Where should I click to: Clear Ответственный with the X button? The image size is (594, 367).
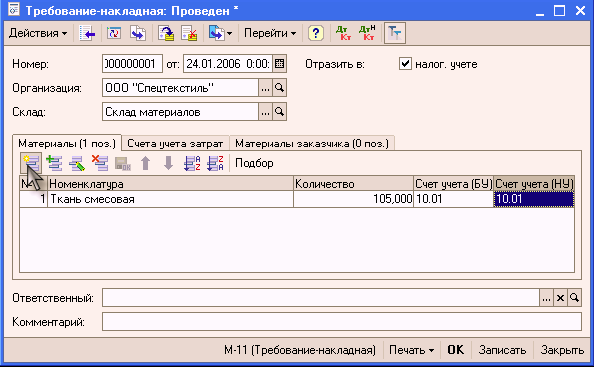coord(560,298)
